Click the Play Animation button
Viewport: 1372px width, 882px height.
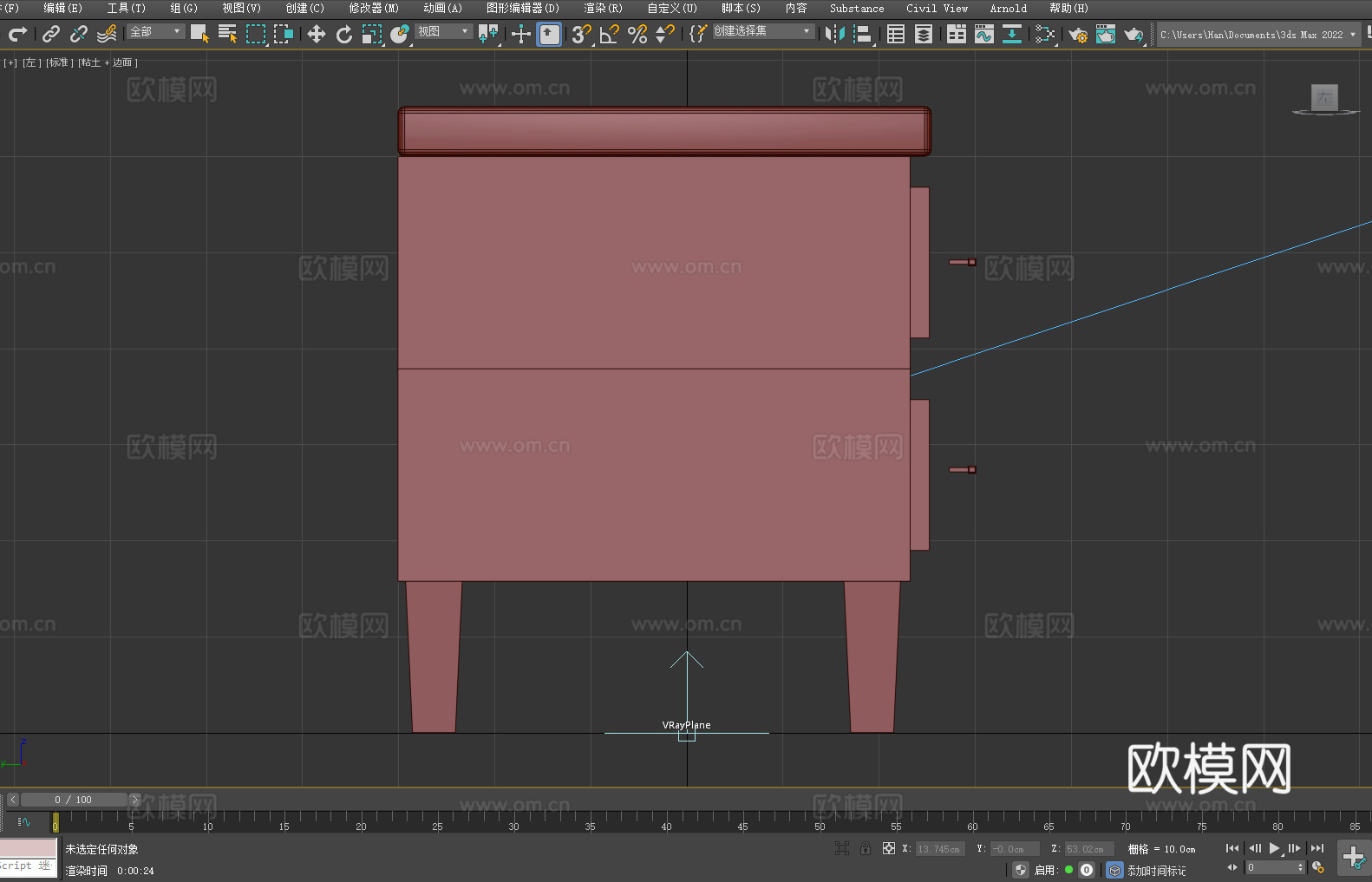point(1275,848)
